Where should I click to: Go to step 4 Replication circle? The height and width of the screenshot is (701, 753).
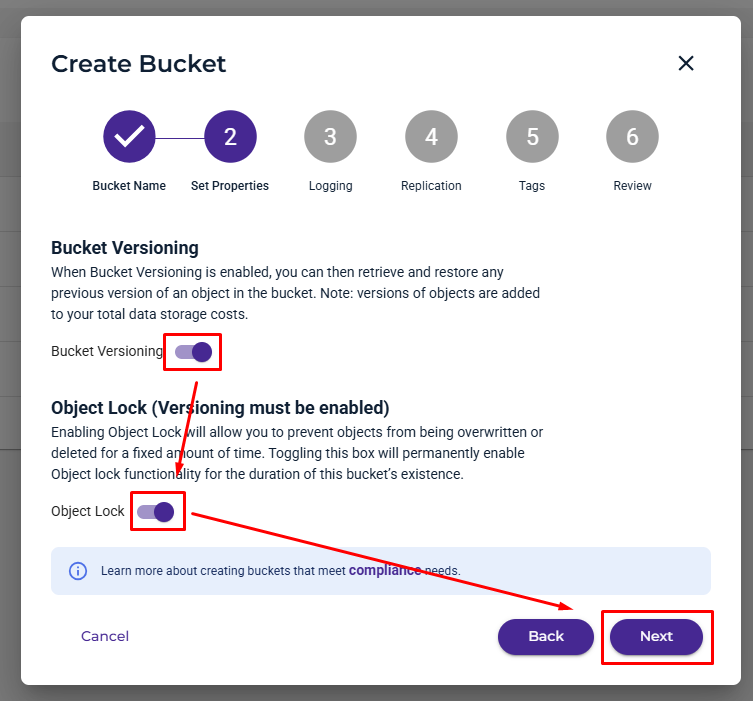(x=431, y=137)
